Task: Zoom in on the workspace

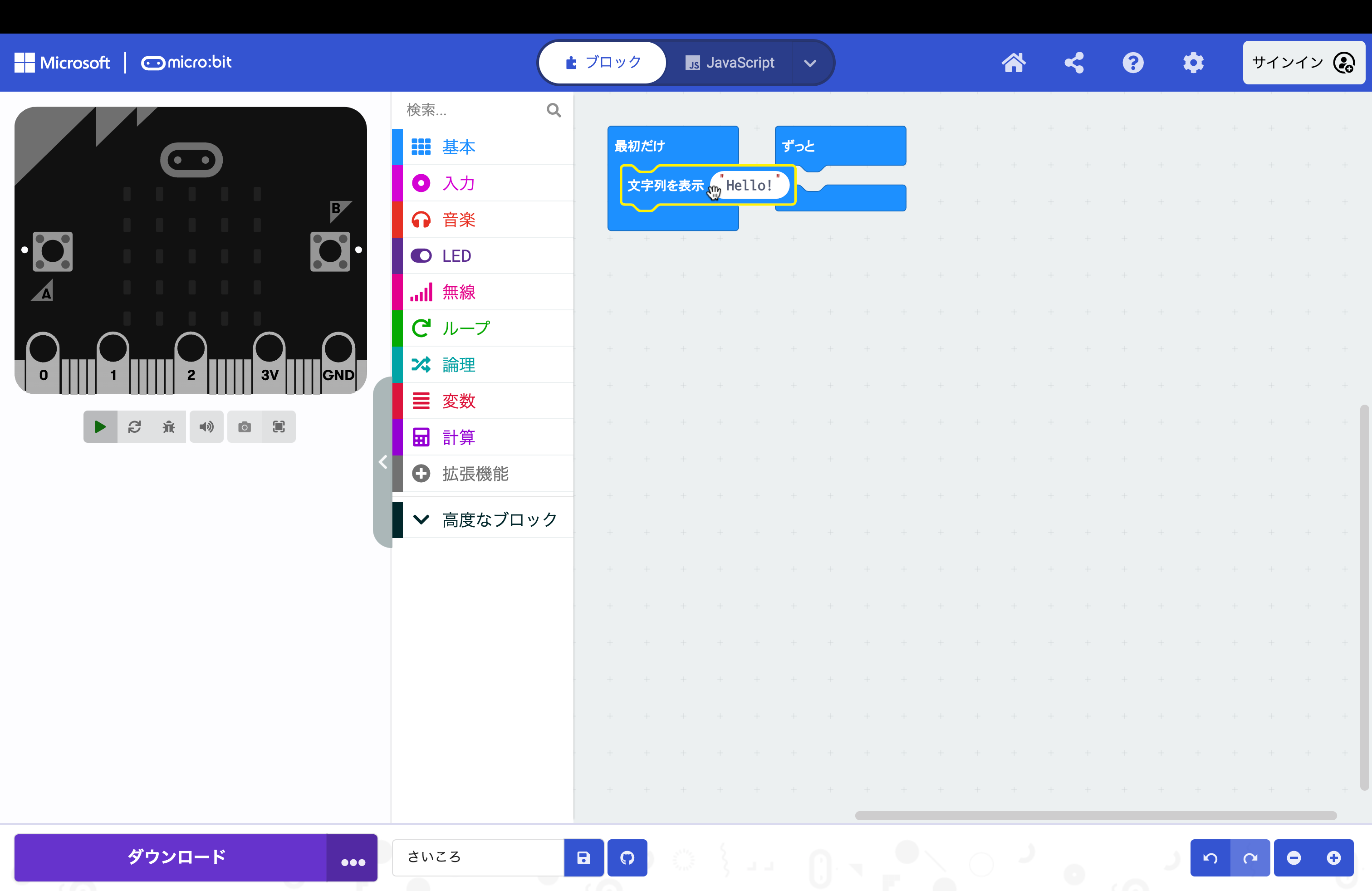Action: pos(1333,857)
